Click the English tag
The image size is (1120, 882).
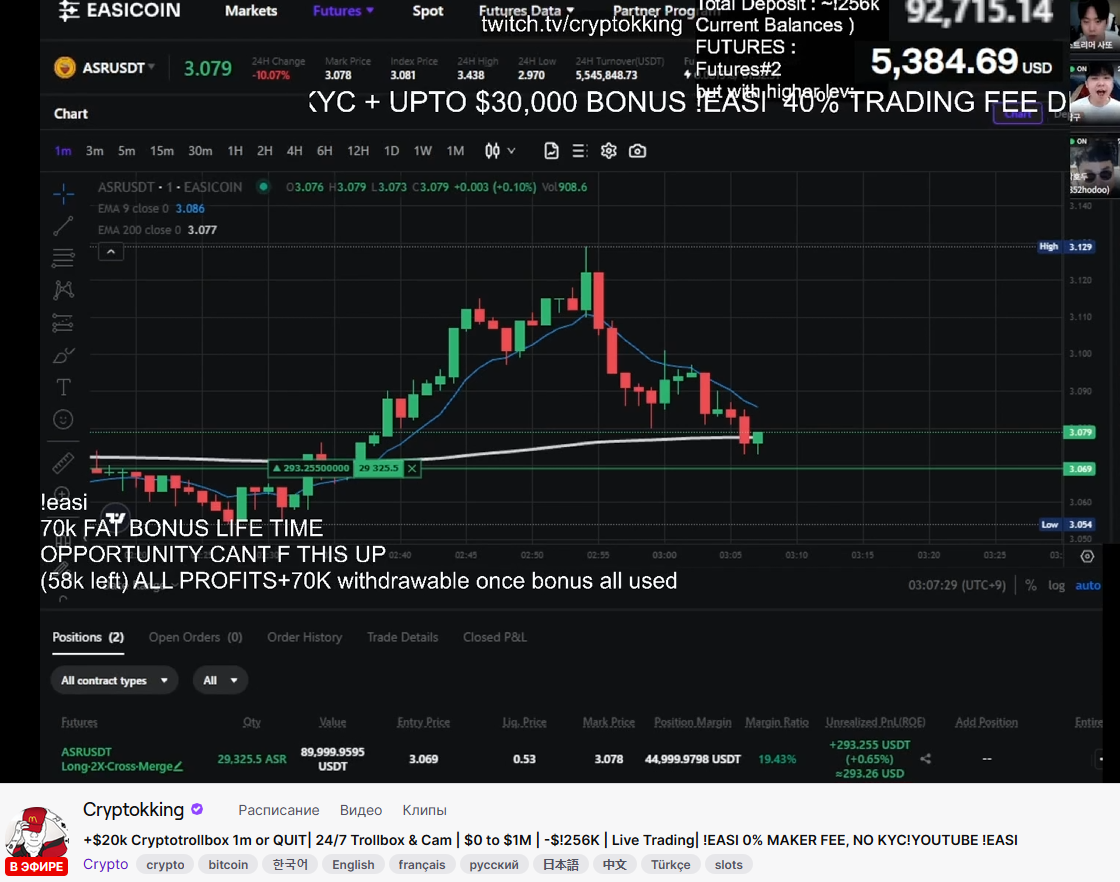click(353, 864)
